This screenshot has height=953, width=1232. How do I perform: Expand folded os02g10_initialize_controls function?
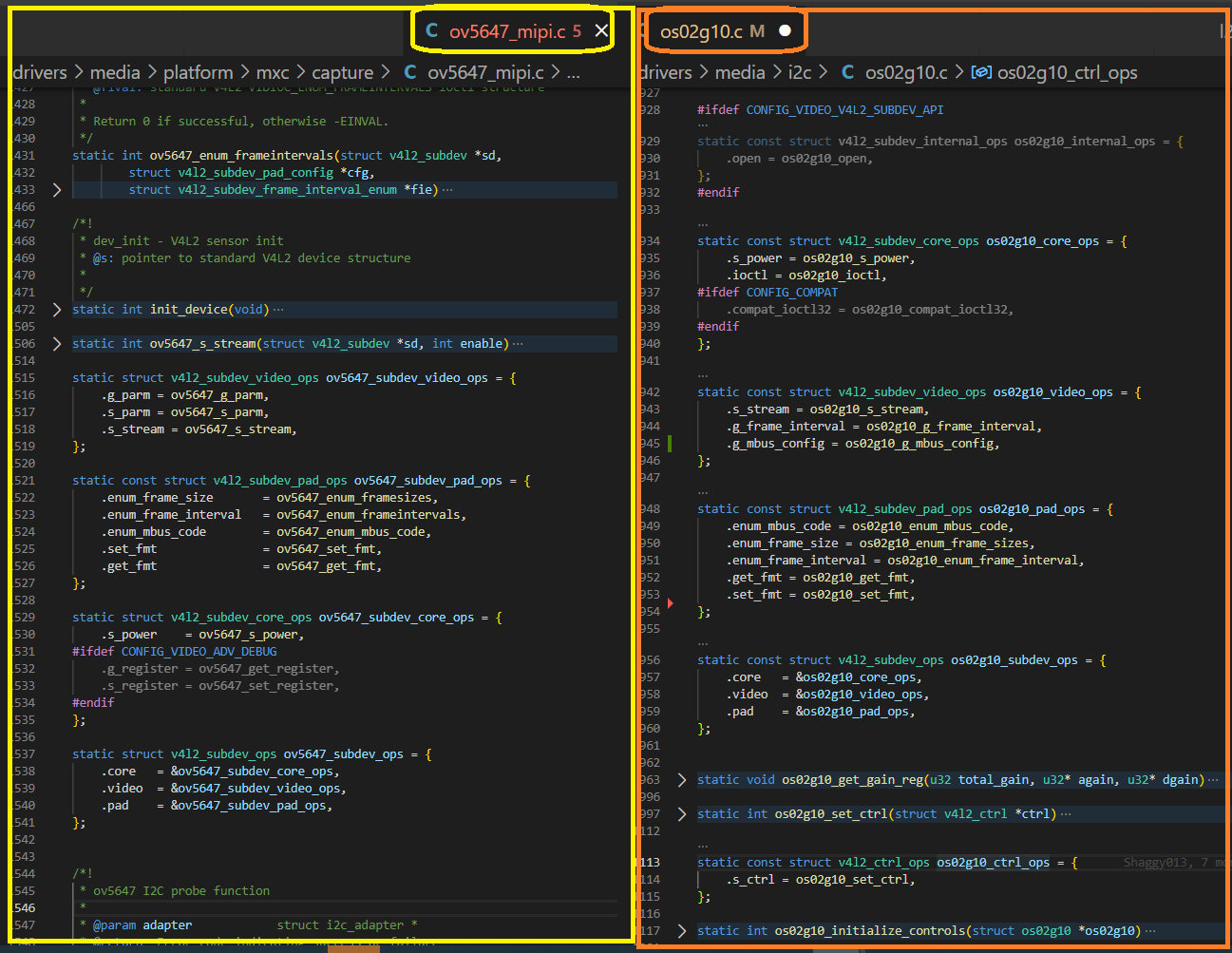[x=681, y=931]
